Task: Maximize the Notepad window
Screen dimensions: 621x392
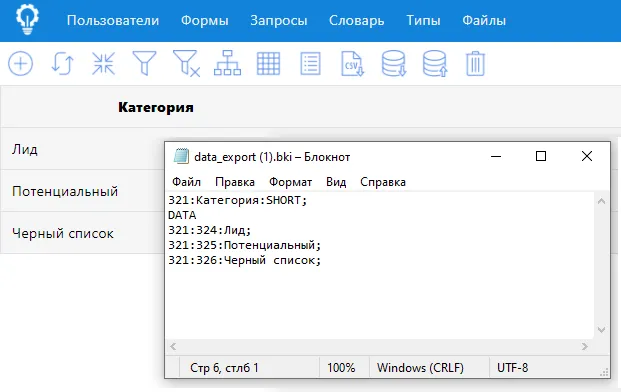Action: click(541, 156)
